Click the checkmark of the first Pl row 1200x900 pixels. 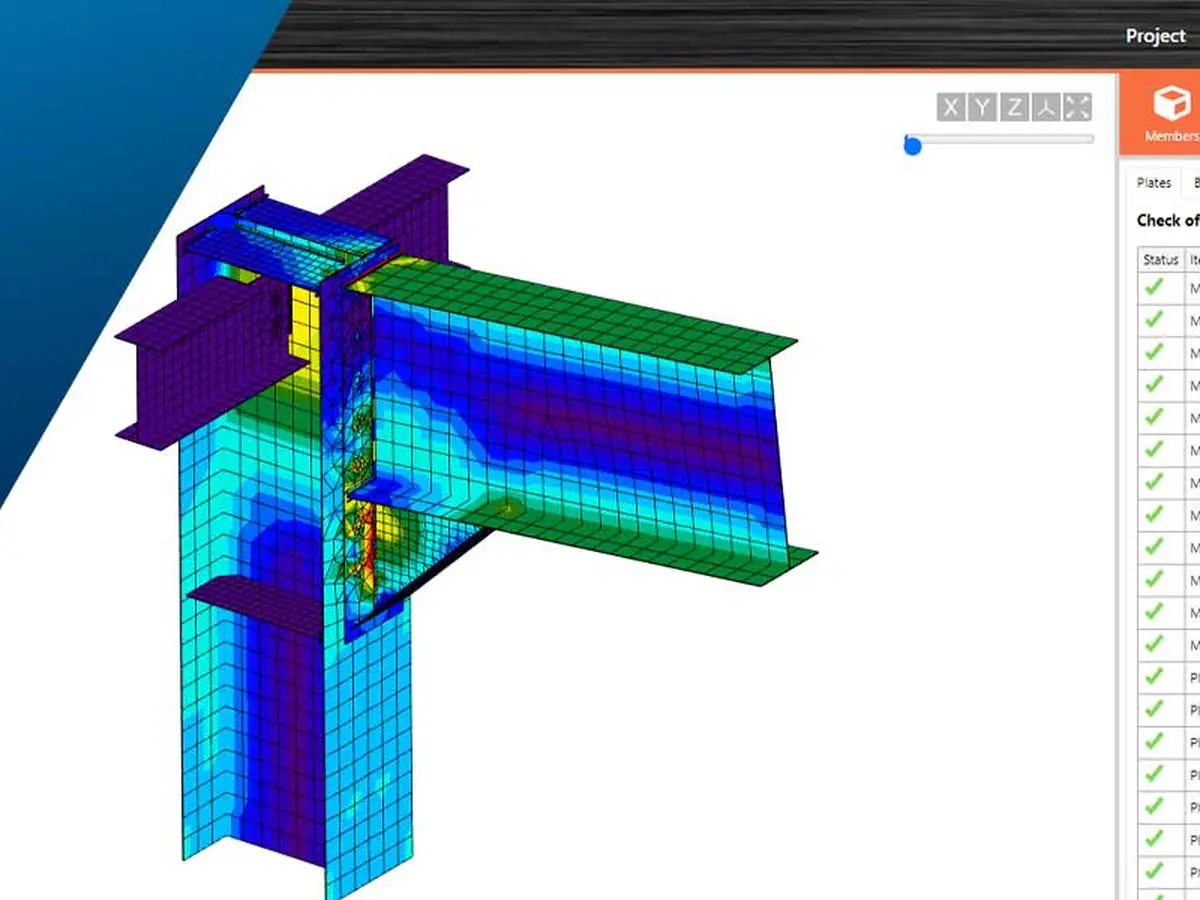(1154, 677)
